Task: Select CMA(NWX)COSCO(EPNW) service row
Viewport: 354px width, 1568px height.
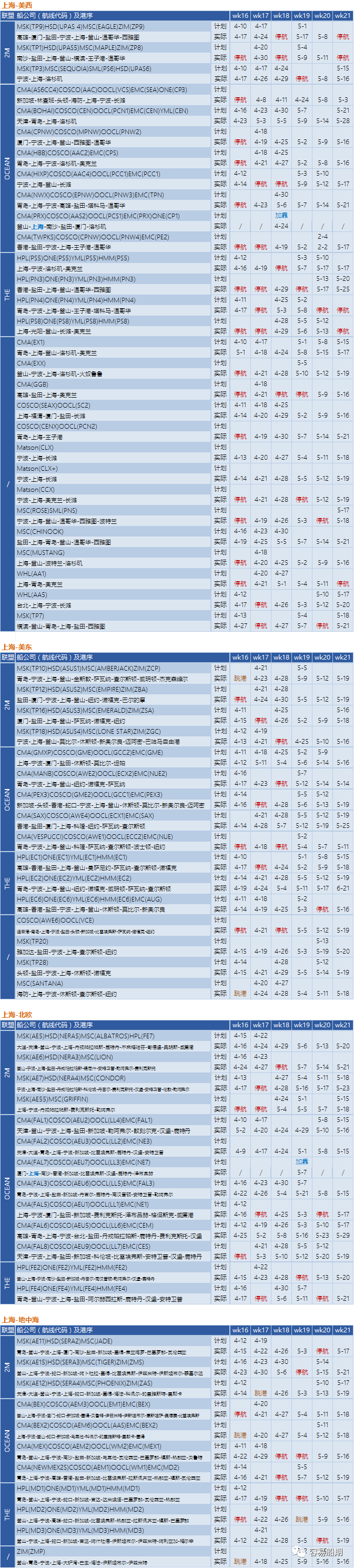Action: coord(113,195)
